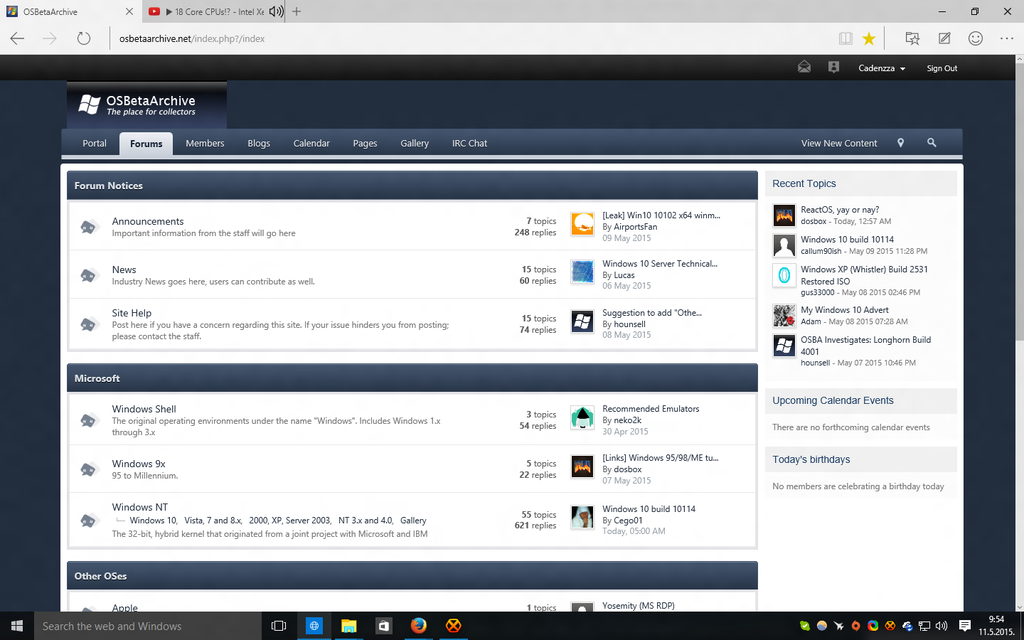This screenshot has width=1024, height=640.
Task: Click the Windows Shell forum status icon
Action: pos(88,420)
